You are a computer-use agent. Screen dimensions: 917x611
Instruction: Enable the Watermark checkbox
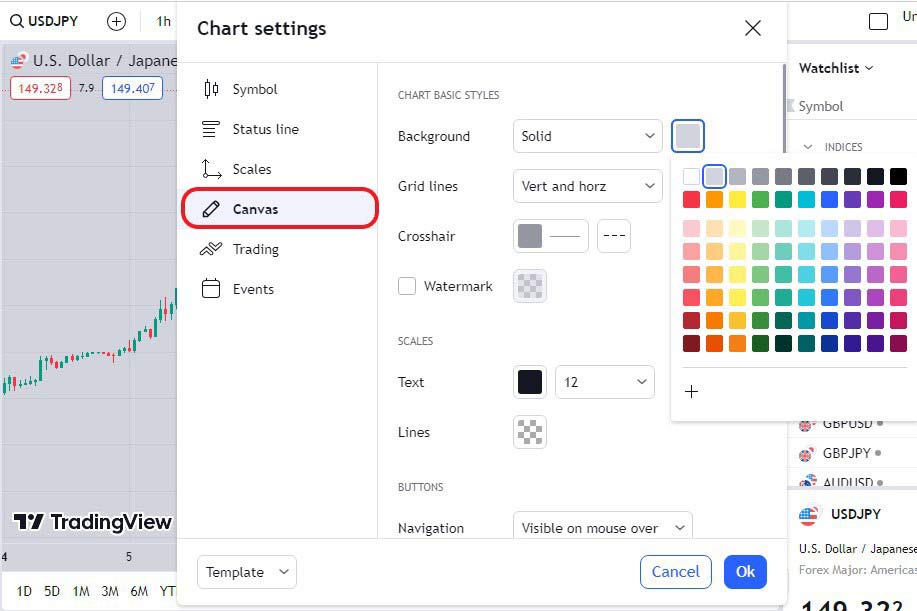(407, 285)
